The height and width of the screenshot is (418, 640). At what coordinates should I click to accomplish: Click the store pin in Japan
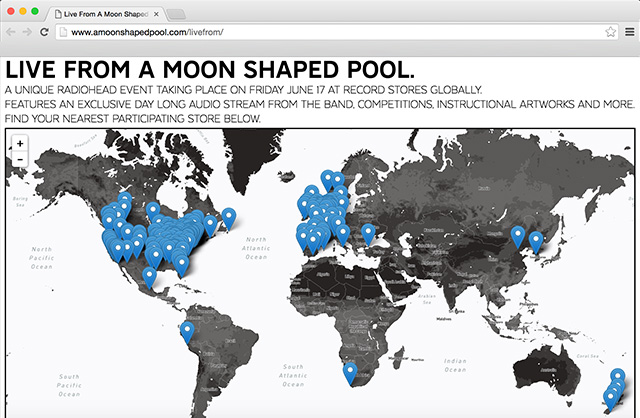pos(536,240)
